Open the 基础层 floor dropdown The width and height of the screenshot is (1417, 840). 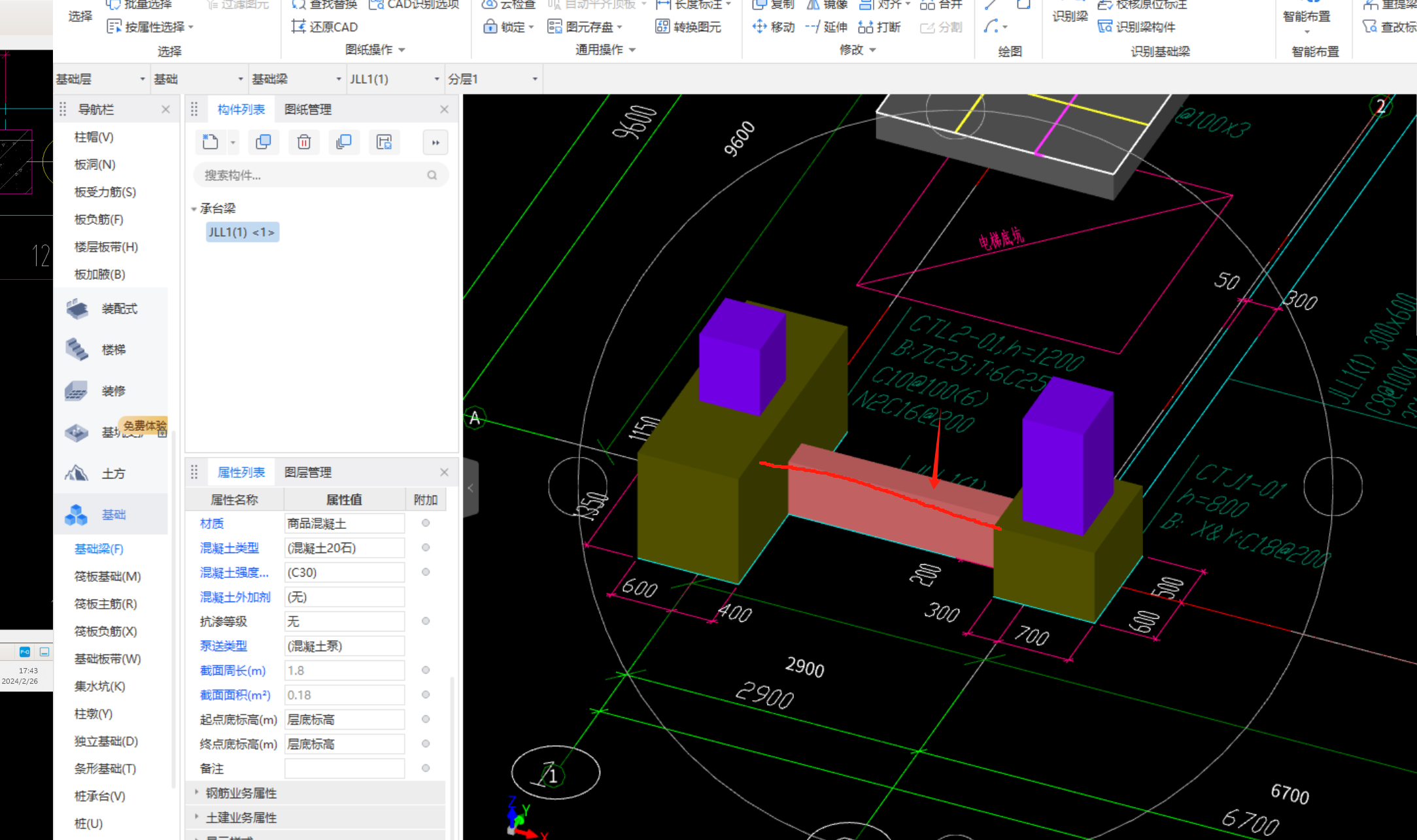coord(101,79)
